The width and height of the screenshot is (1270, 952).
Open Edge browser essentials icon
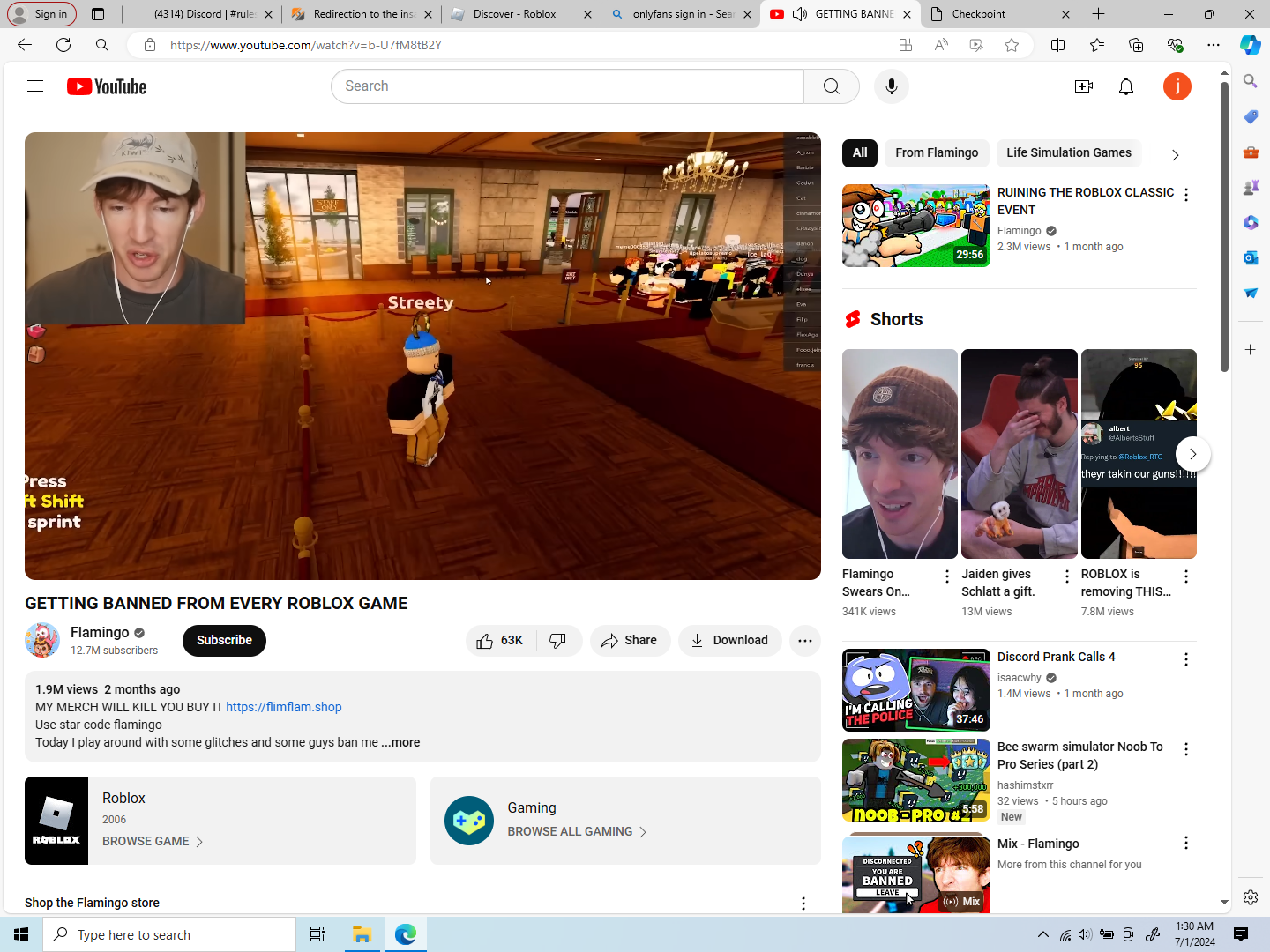(x=1175, y=45)
